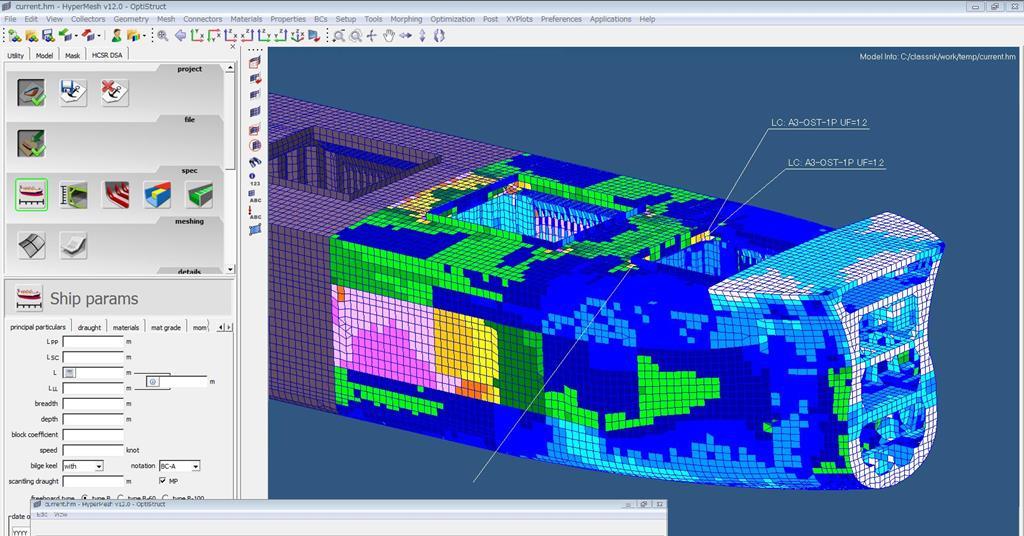Open the Optimization menu
This screenshot has width=1024, height=536.
[453, 19]
